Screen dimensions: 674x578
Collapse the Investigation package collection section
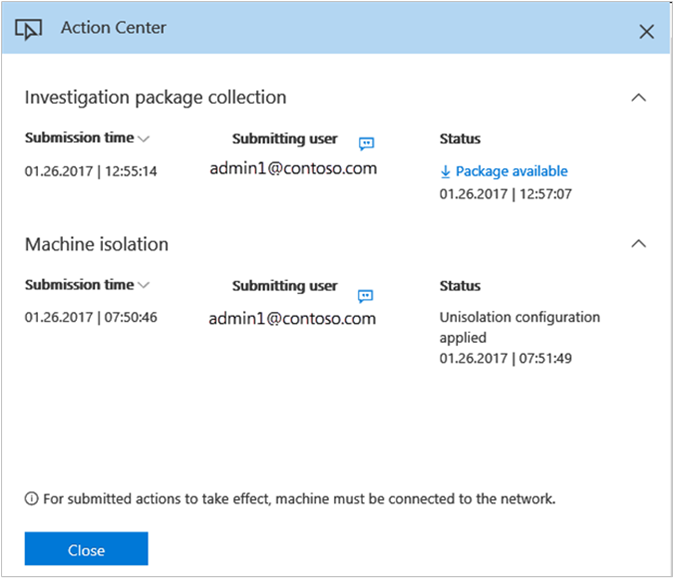pos(639,98)
